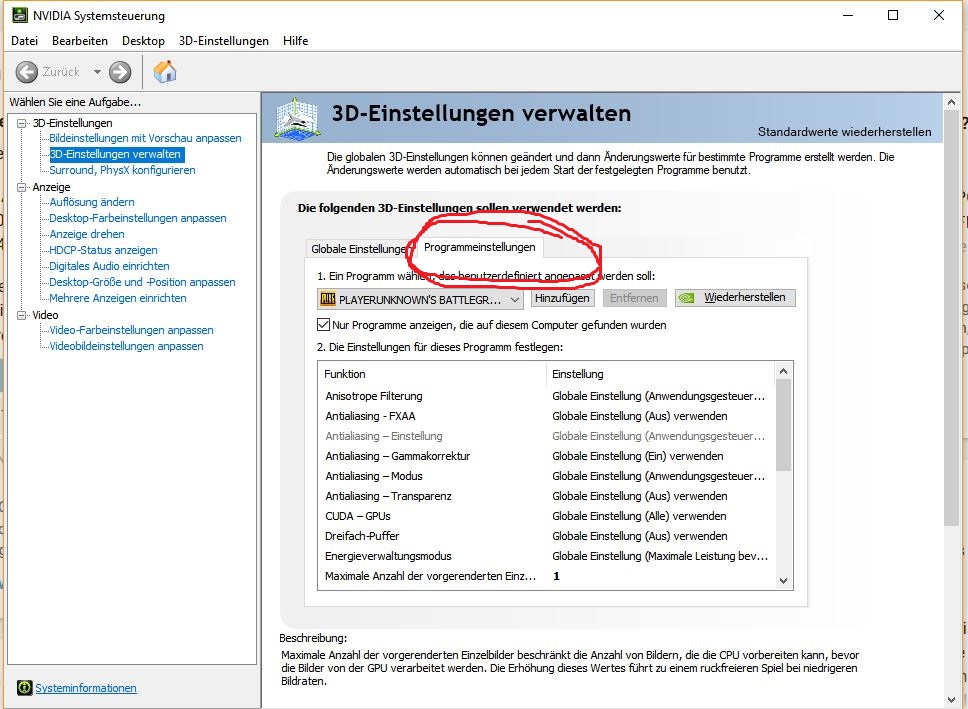Click the Wiederherstellen button

[x=735, y=298]
